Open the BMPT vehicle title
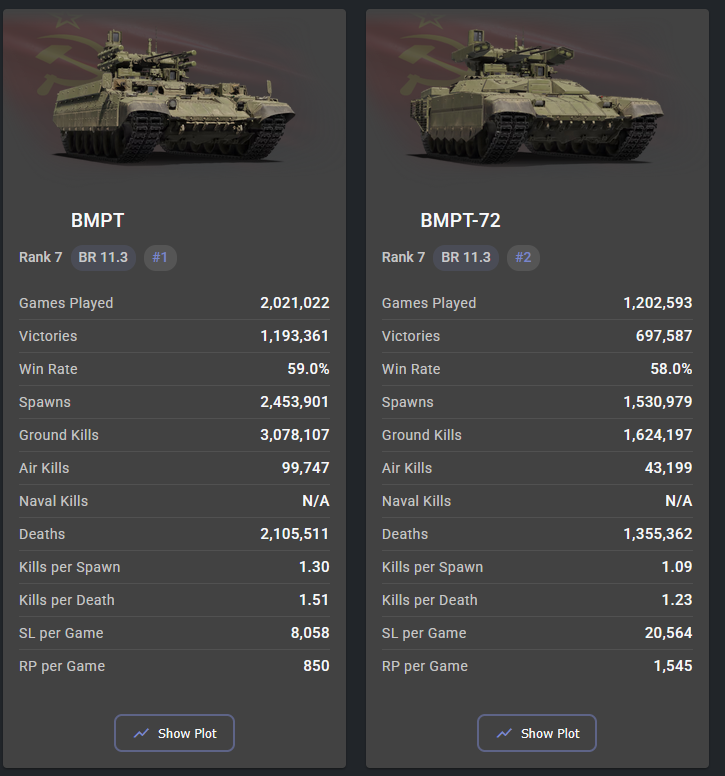Screen dimensions: 725x776 (98, 221)
